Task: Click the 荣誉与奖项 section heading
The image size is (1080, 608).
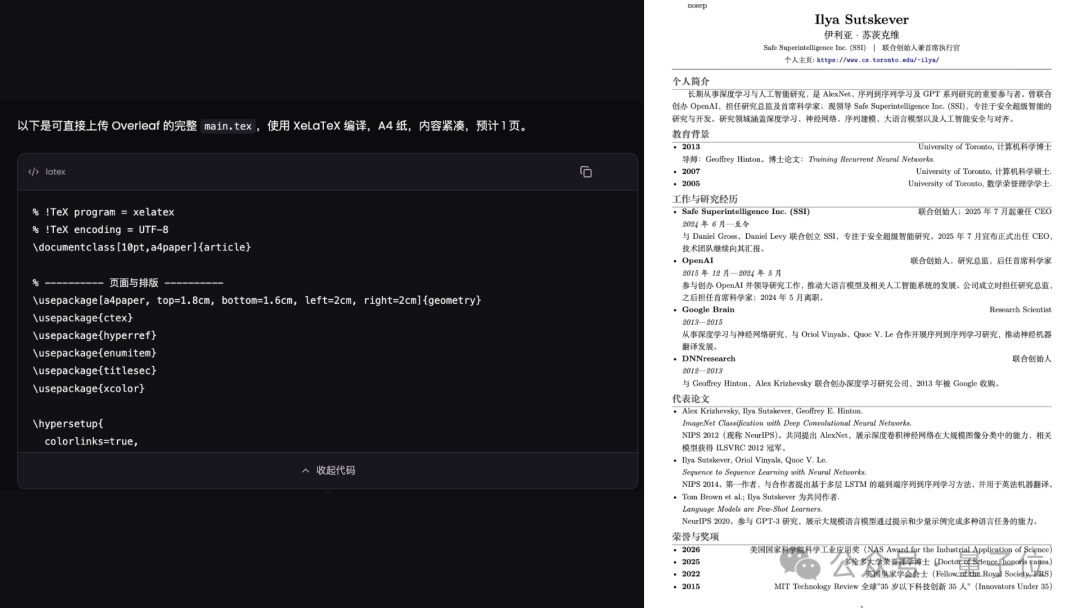Action: (x=696, y=536)
